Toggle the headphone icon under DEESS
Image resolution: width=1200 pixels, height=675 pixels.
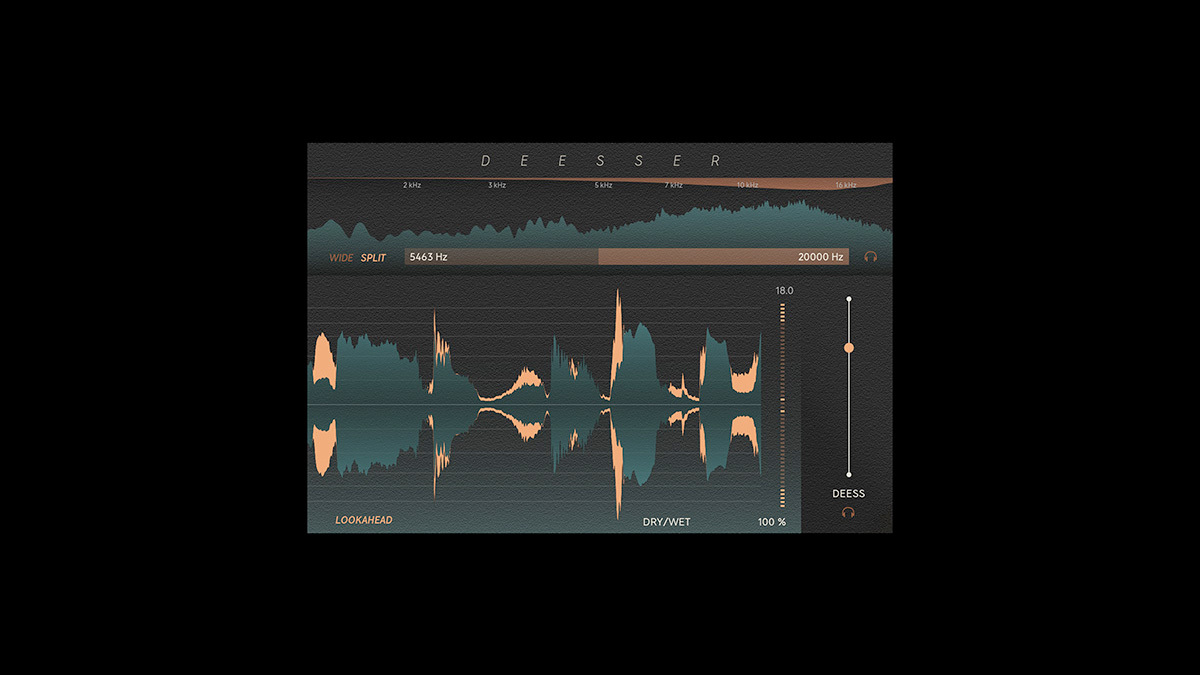[848, 512]
